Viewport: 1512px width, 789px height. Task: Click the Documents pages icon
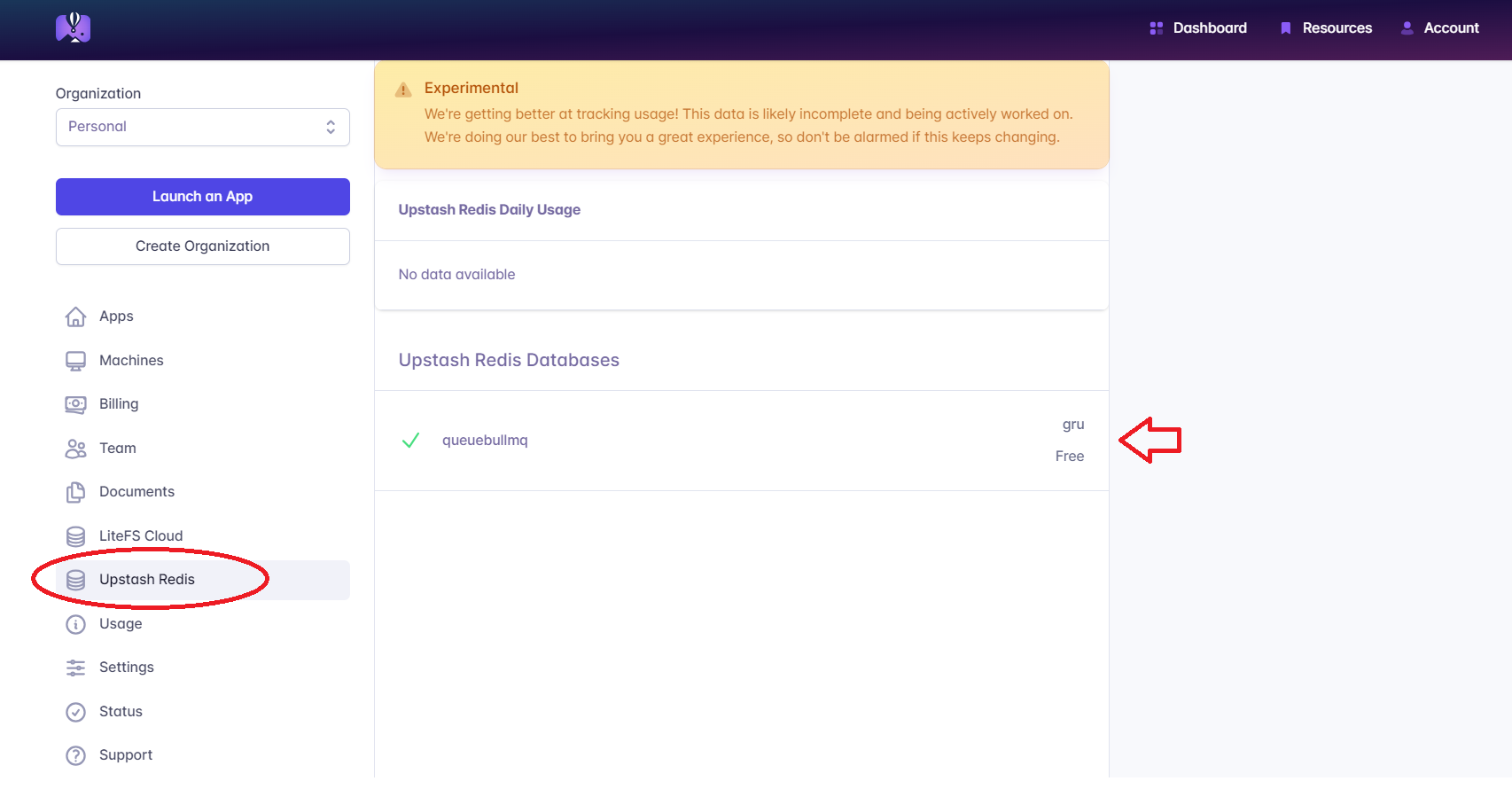coord(76,492)
